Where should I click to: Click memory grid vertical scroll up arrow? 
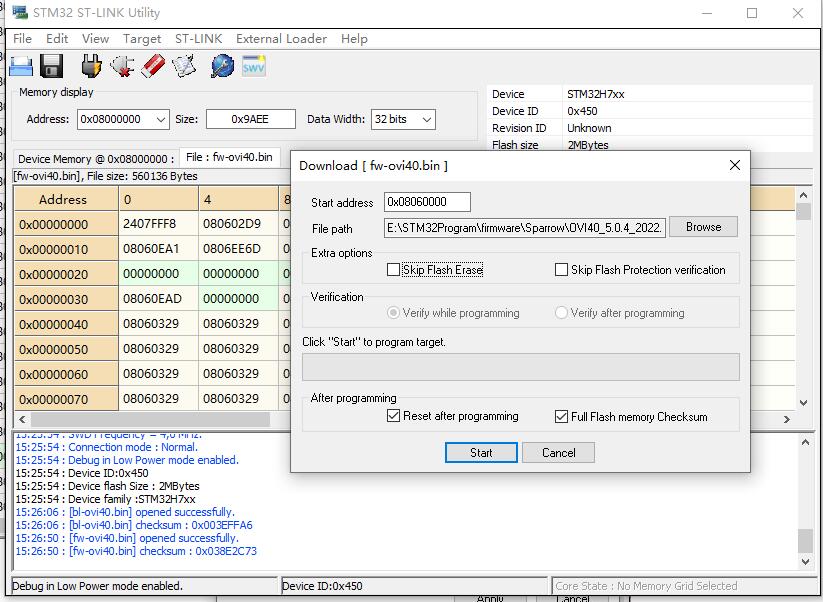pos(803,195)
